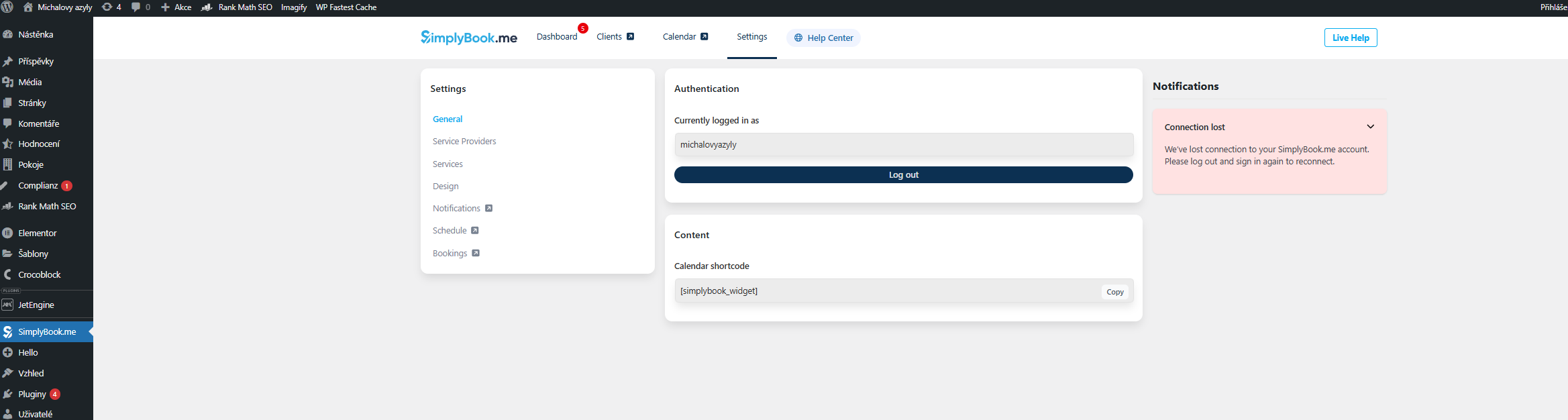
Task: Click the Uživatelé user icon
Action: (7, 414)
